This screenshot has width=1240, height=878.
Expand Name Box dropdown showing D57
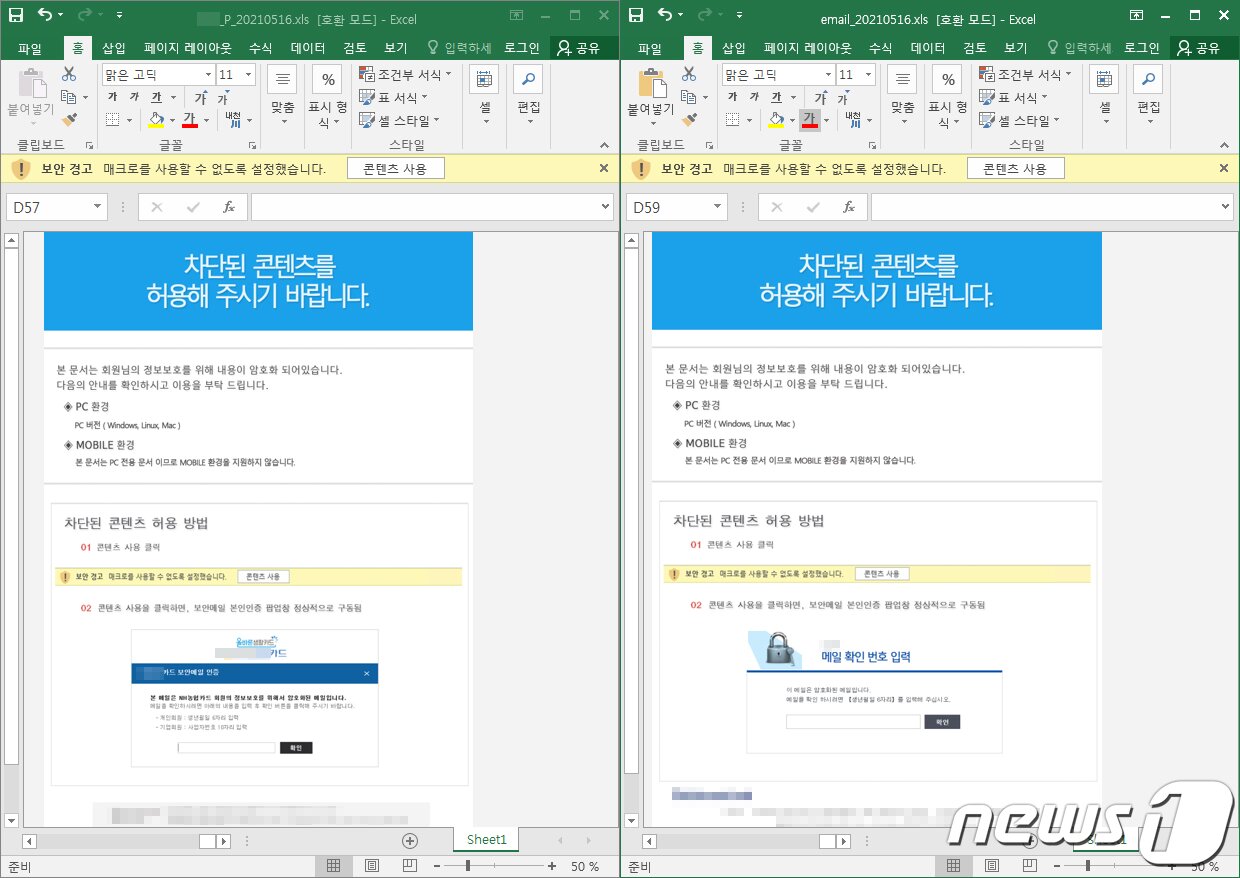click(x=97, y=207)
